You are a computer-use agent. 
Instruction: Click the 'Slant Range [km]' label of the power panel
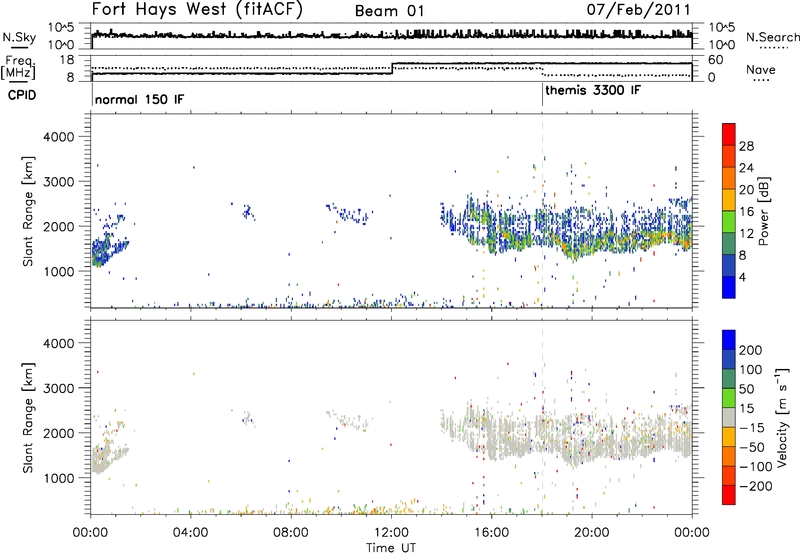28,211
